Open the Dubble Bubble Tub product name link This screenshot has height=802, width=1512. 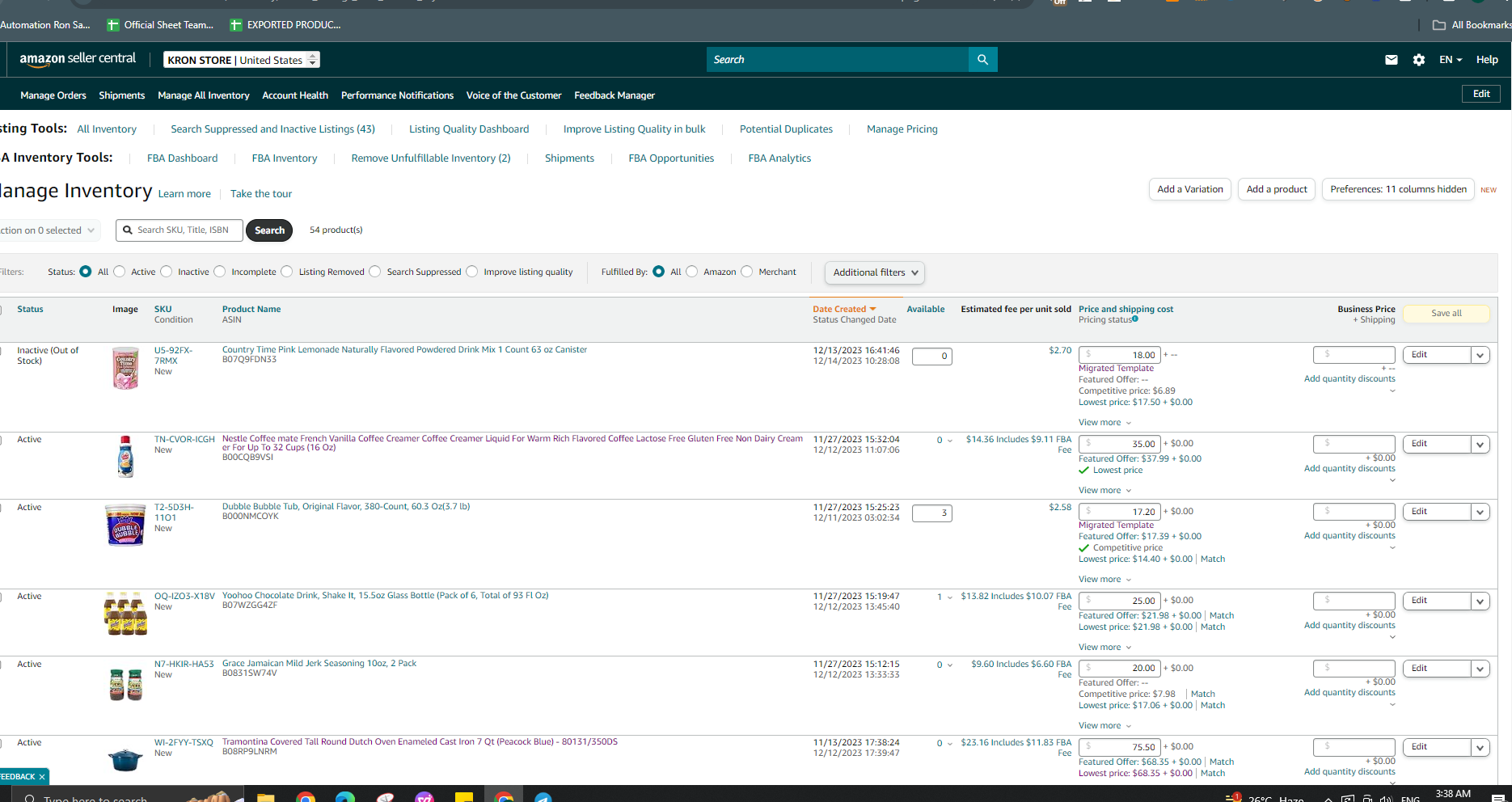point(346,507)
